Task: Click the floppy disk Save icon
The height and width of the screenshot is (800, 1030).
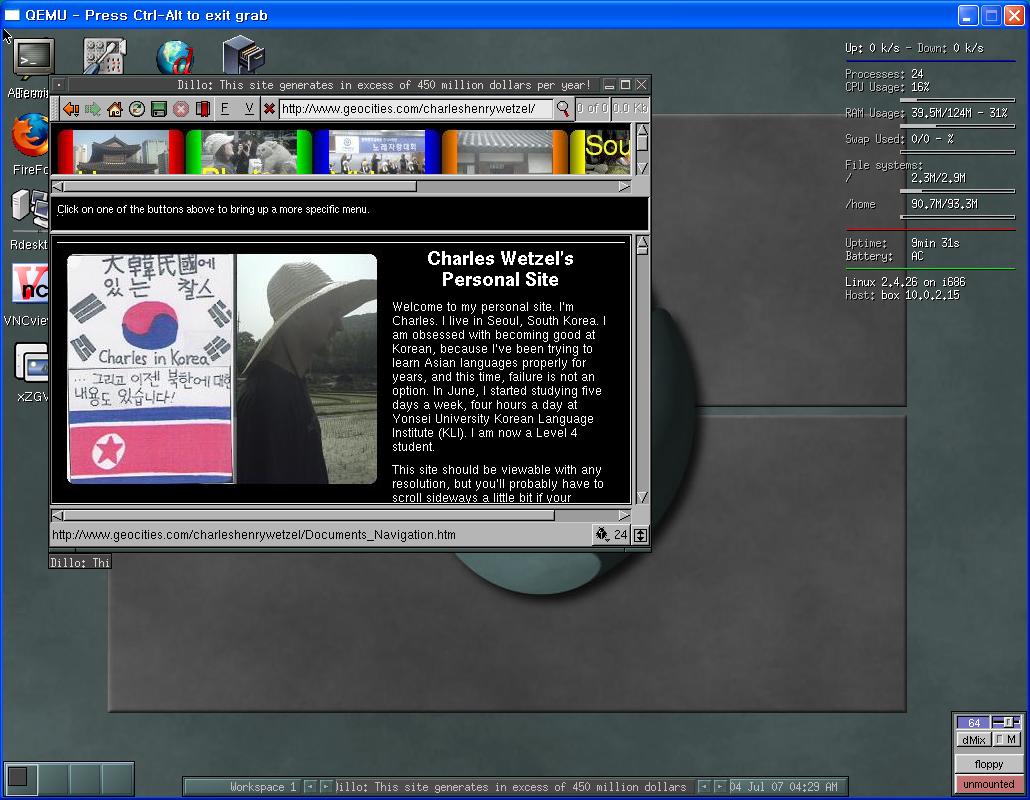Action: click(159, 109)
